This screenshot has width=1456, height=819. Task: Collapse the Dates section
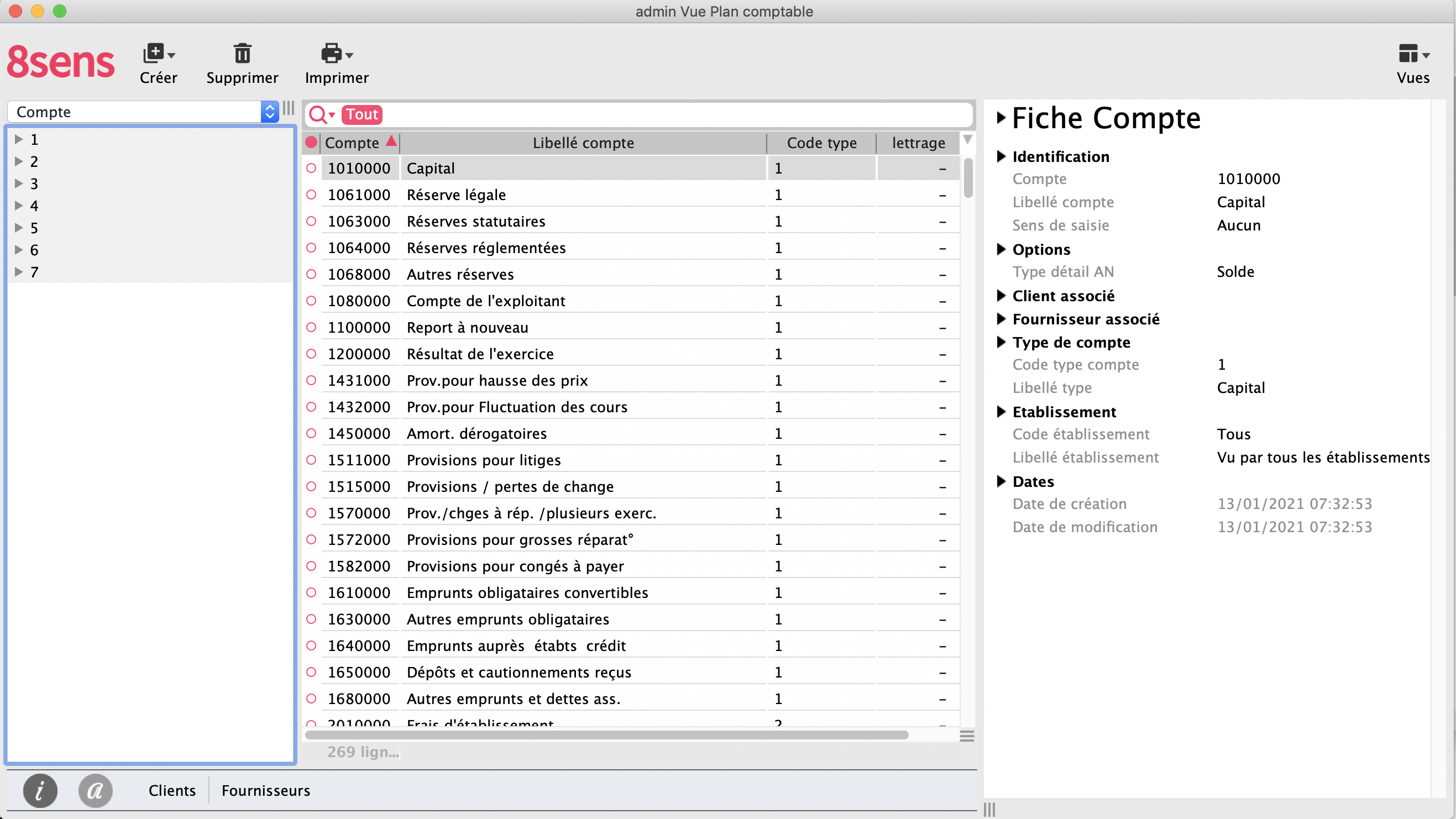[1001, 481]
